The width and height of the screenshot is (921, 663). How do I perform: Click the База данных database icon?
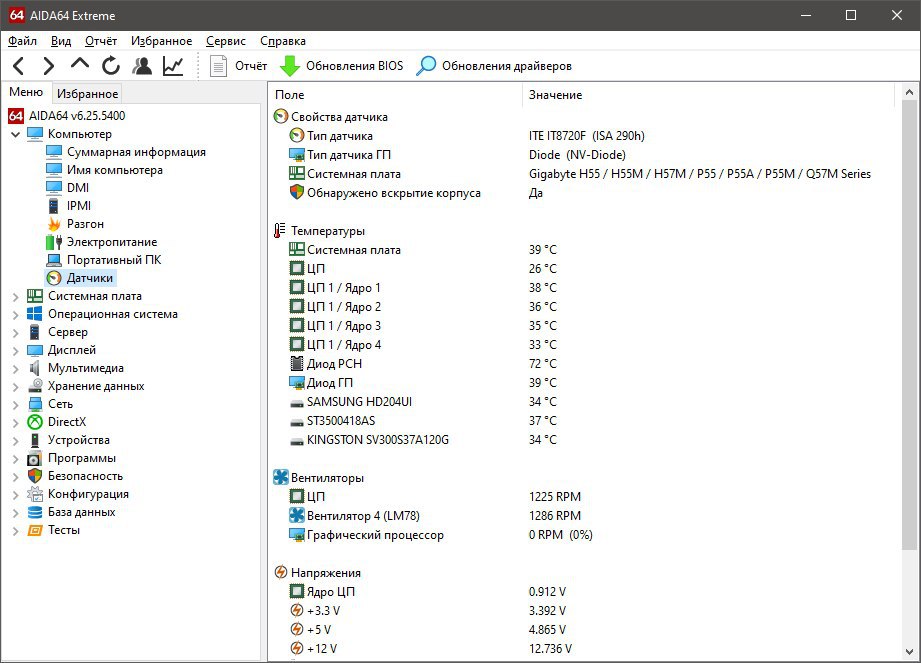click(35, 512)
